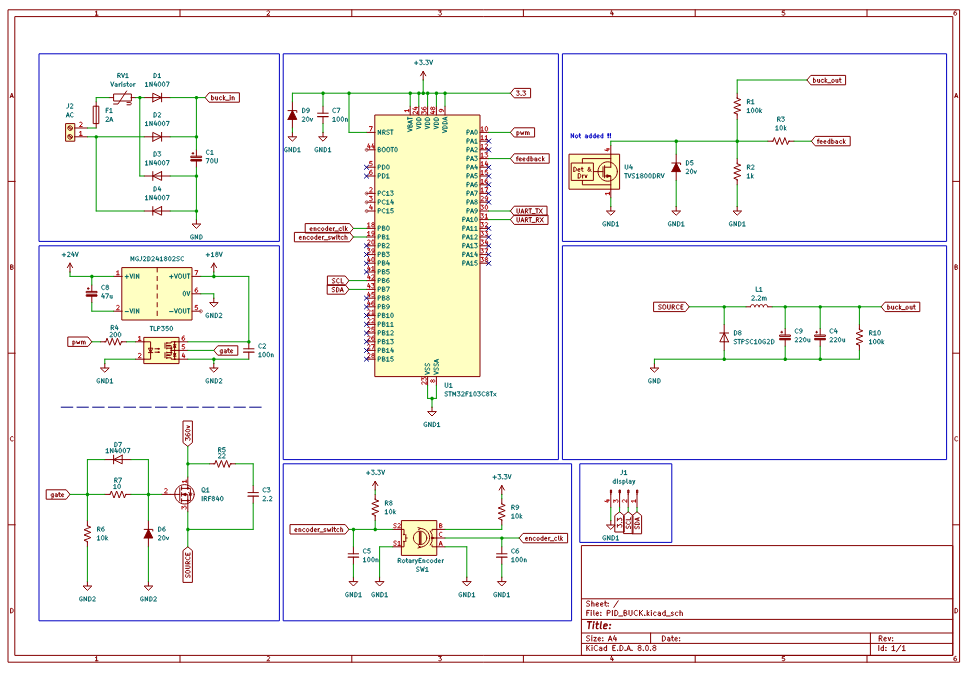This screenshot has width=970, height=673.
Task: Click the F1 2A fuse symbol
Action: point(95,116)
